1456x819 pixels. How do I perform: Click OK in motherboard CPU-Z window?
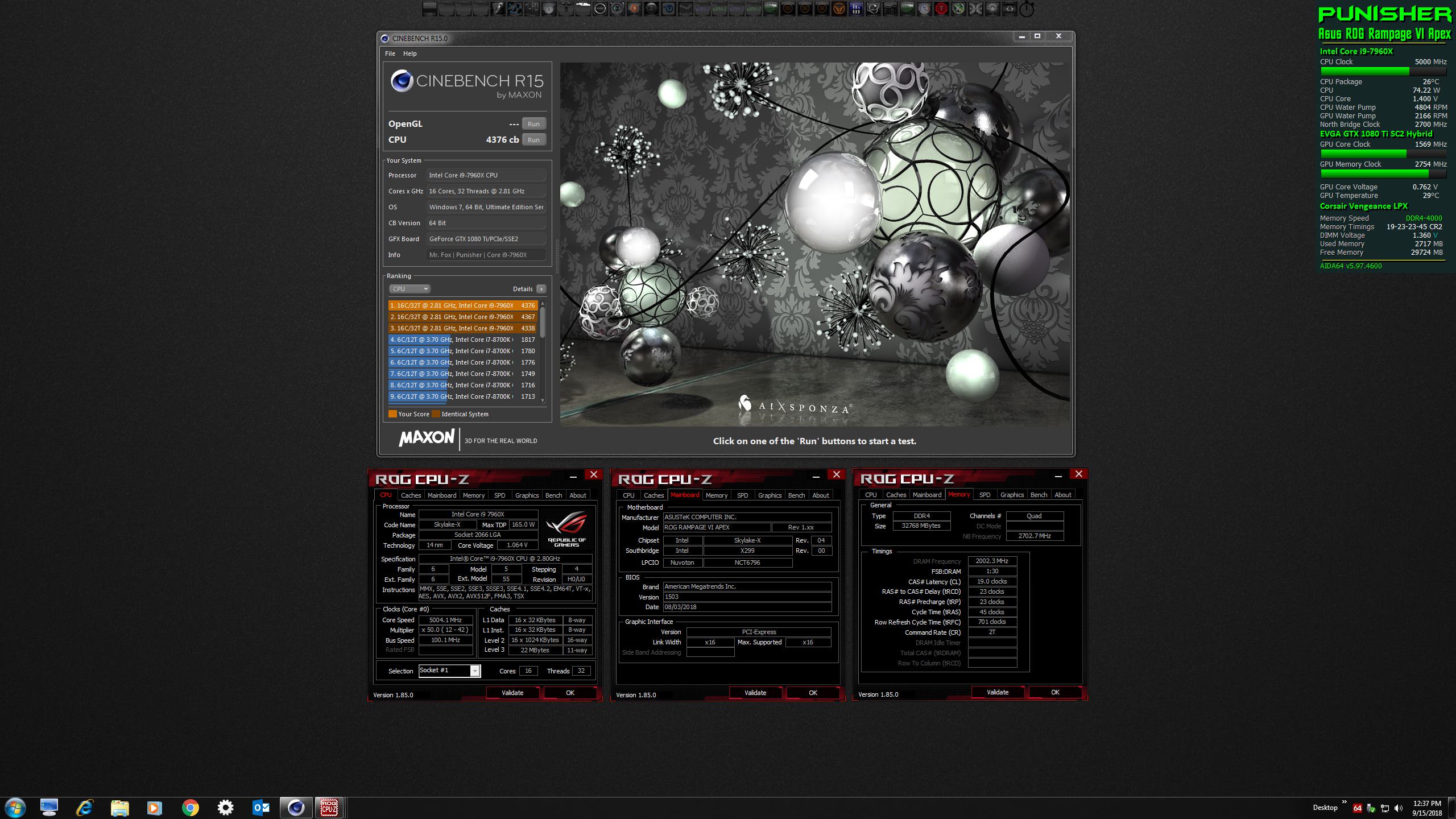[813, 693]
